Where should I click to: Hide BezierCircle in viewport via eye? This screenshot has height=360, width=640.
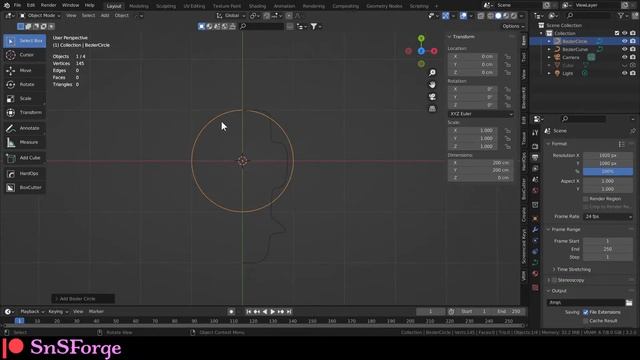click(x=624, y=41)
